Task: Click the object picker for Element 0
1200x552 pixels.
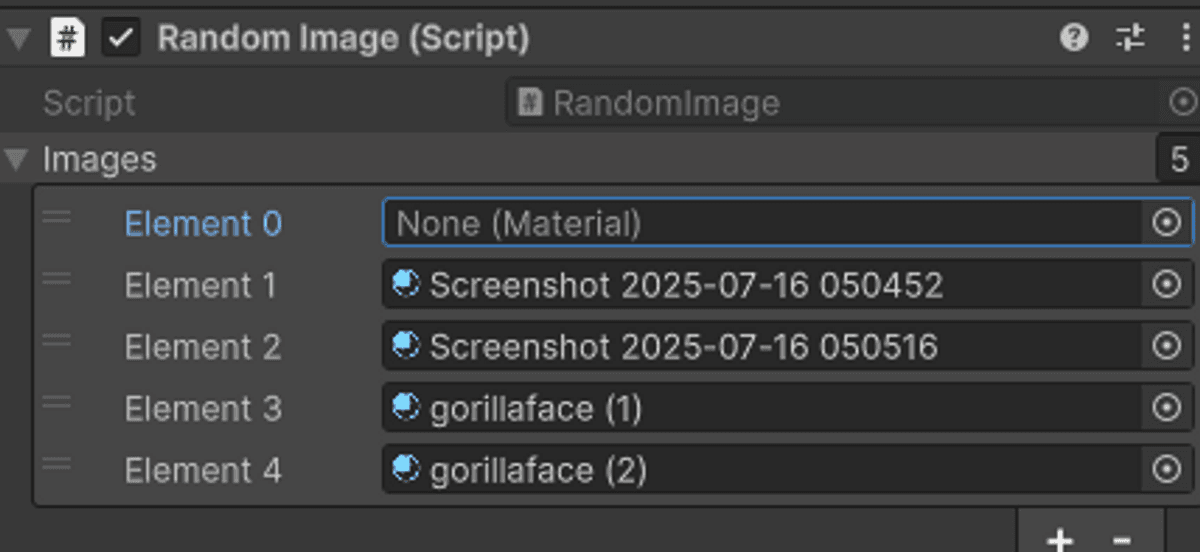Action: (x=1166, y=223)
